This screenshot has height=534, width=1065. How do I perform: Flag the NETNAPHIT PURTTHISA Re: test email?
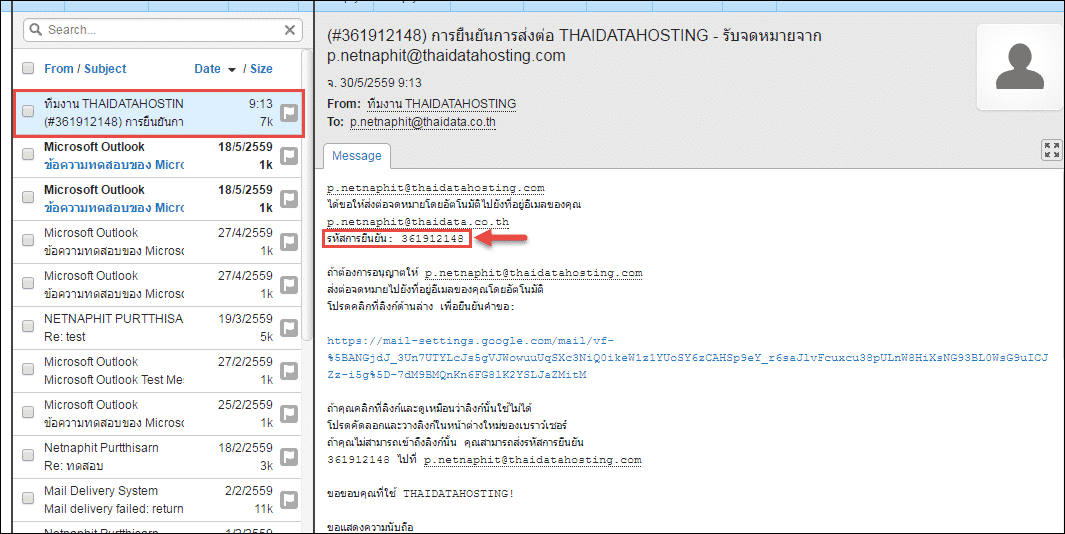(x=289, y=327)
